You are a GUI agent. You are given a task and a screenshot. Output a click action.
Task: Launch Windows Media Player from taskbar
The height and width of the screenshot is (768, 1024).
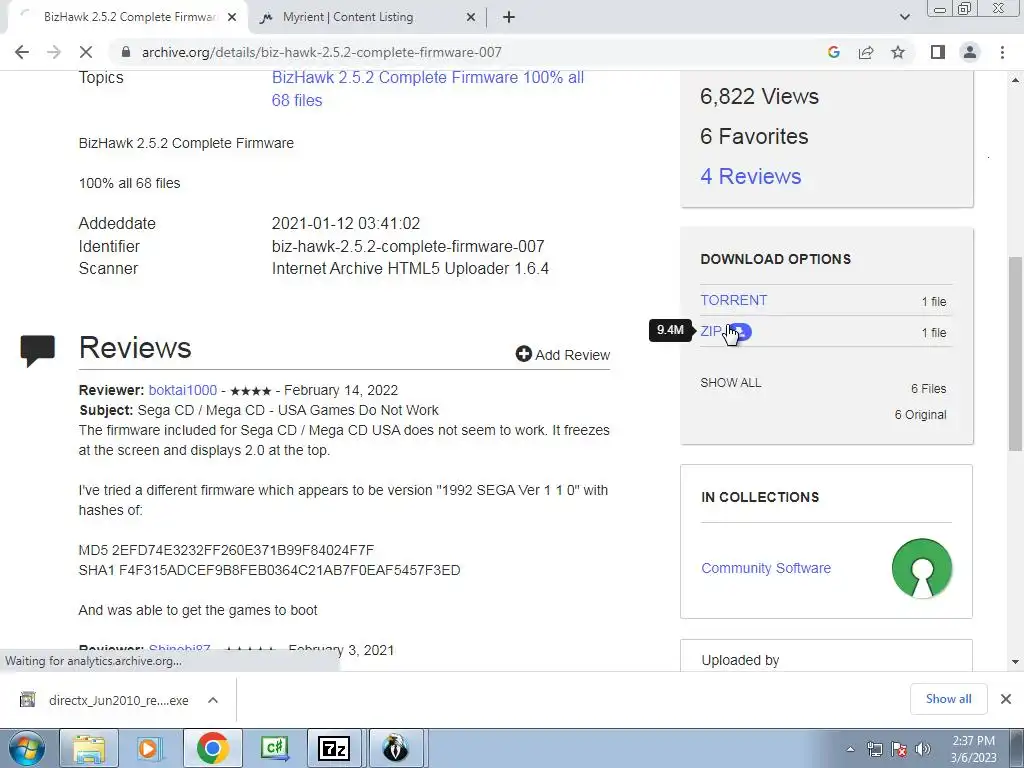click(x=149, y=748)
